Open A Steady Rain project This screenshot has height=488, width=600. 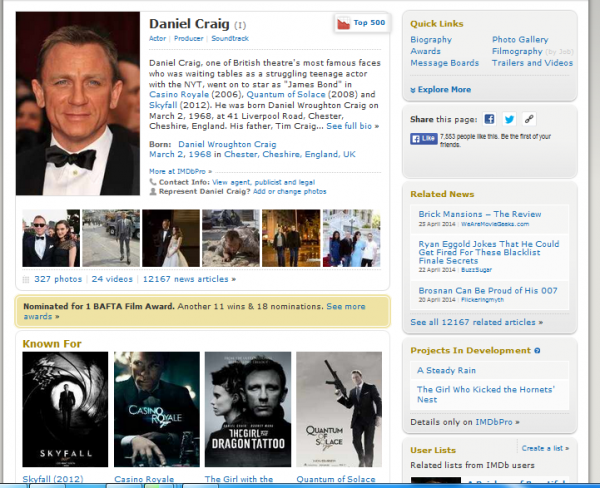click(447, 370)
